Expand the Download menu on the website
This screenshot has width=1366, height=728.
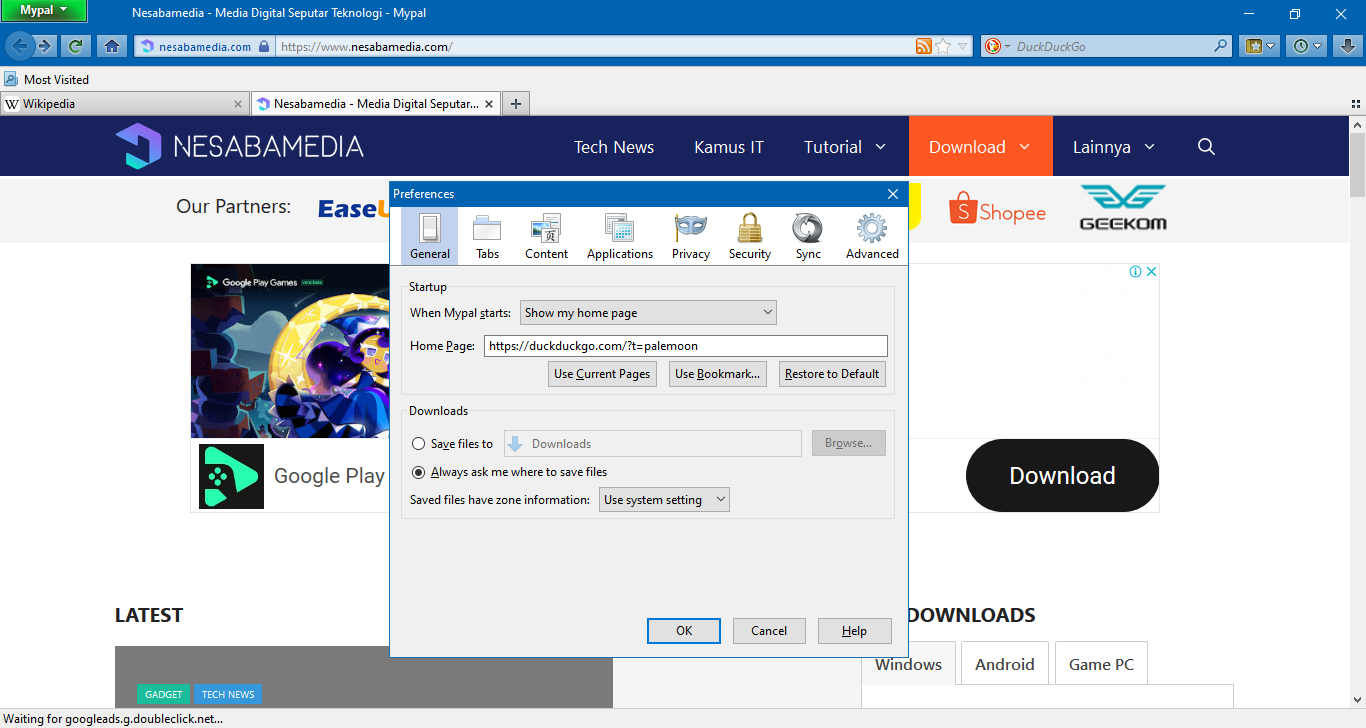(x=980, y=147)
